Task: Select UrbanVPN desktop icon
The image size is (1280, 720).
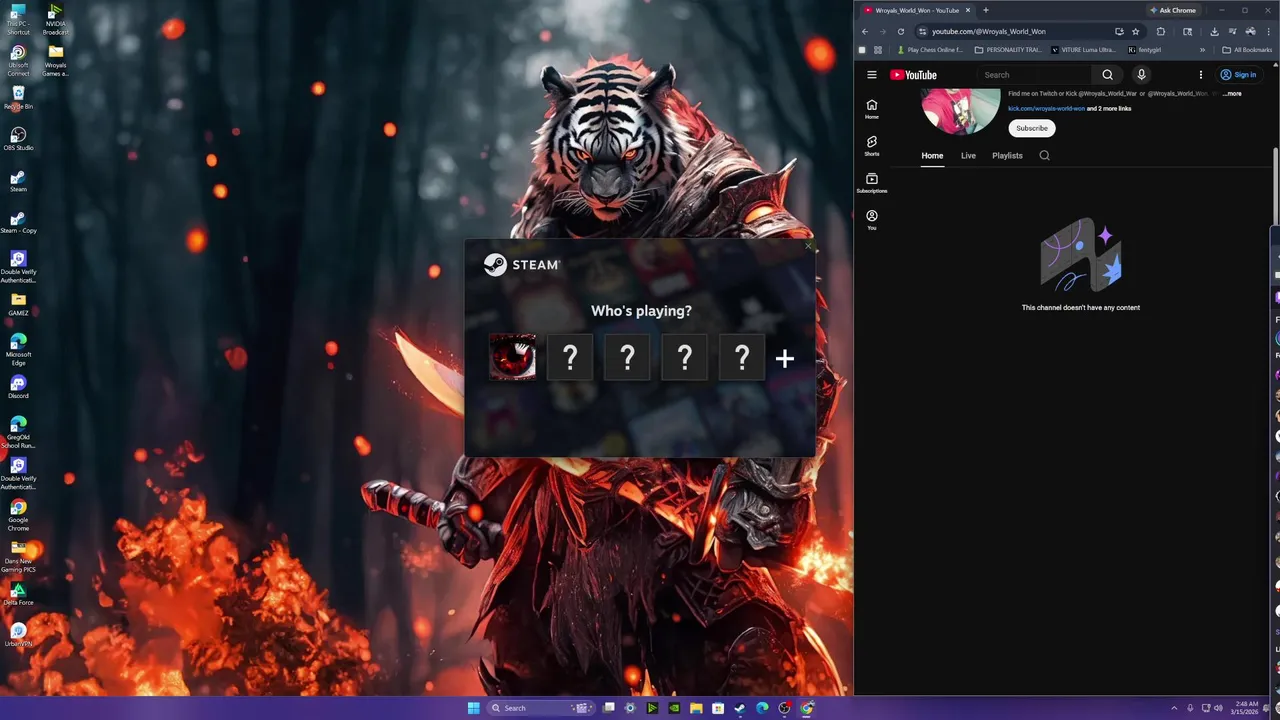Action: (18, 636)
